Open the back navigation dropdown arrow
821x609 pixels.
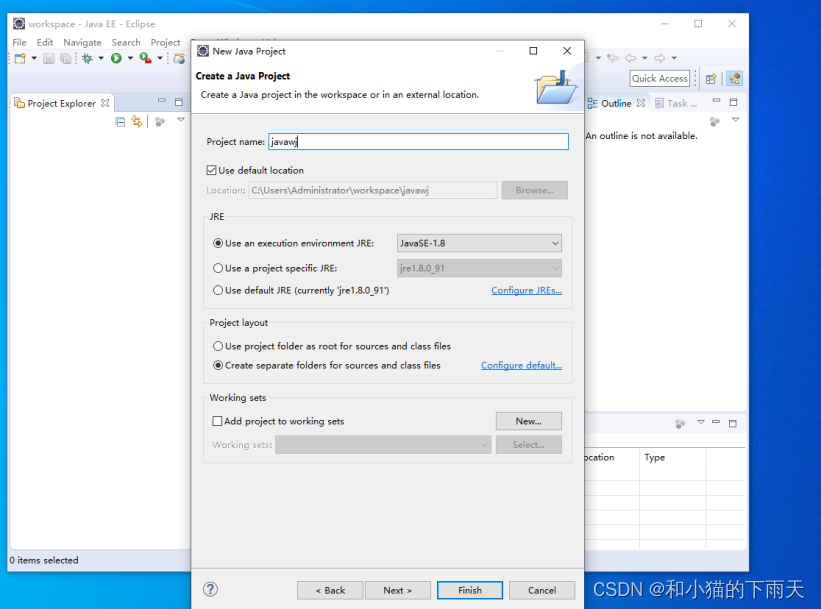(644, 58)
